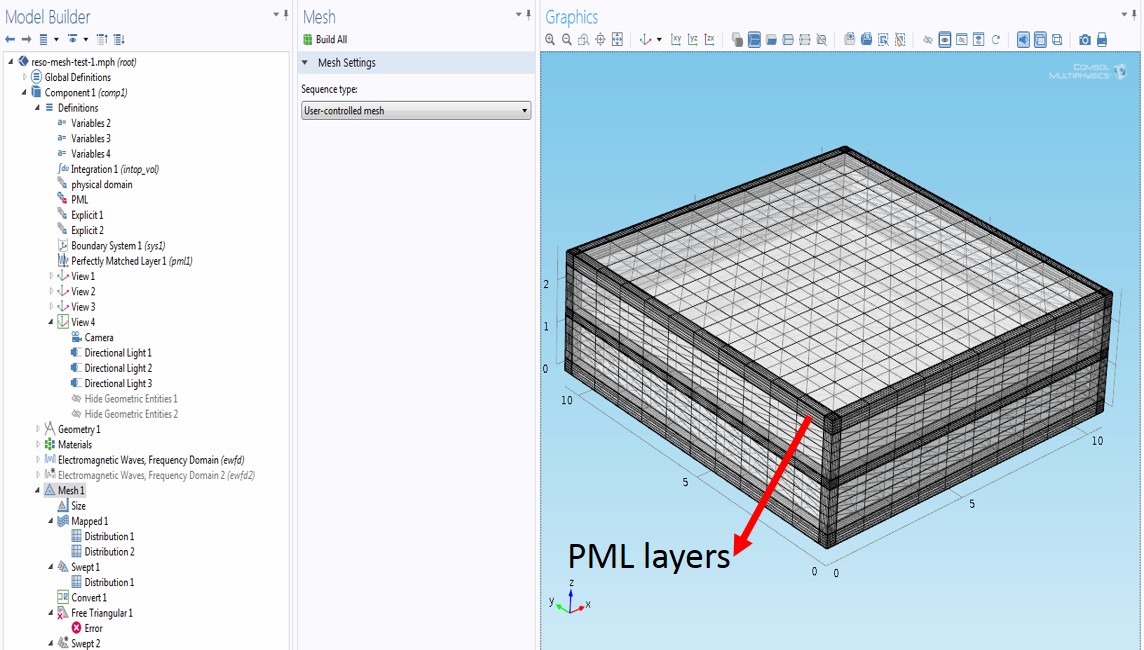Take a snapshot with the camera icon
The height and width of the screenshot is (650, 1144).
click(x=1084, y=40)
